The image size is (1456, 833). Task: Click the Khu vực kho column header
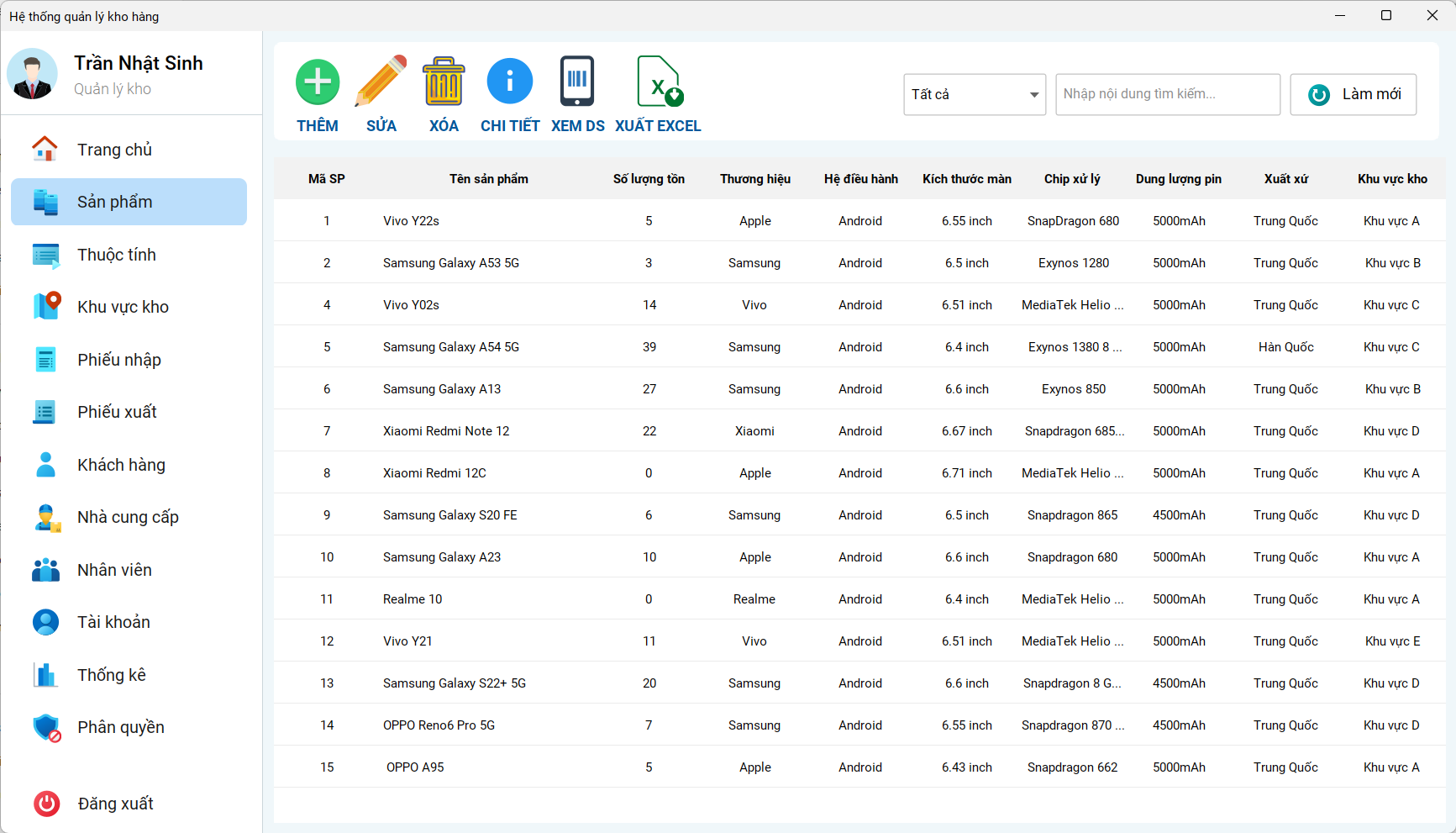[1392, 179]
